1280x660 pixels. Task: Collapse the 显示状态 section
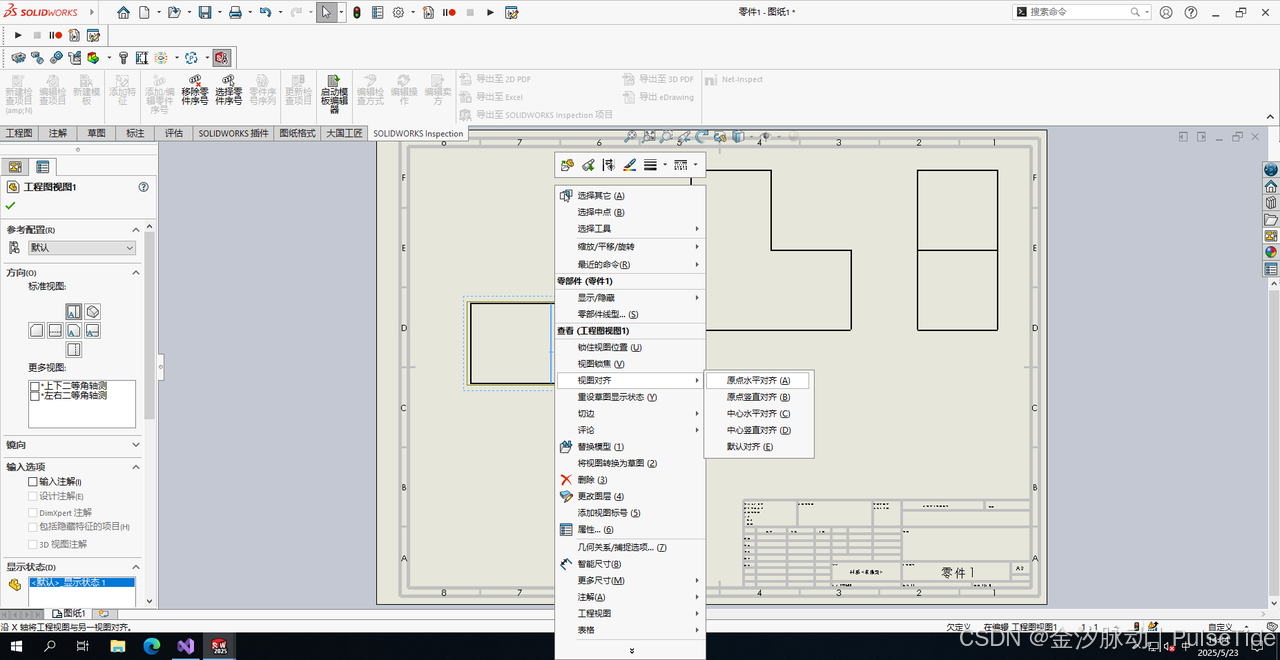pos(136,566)
